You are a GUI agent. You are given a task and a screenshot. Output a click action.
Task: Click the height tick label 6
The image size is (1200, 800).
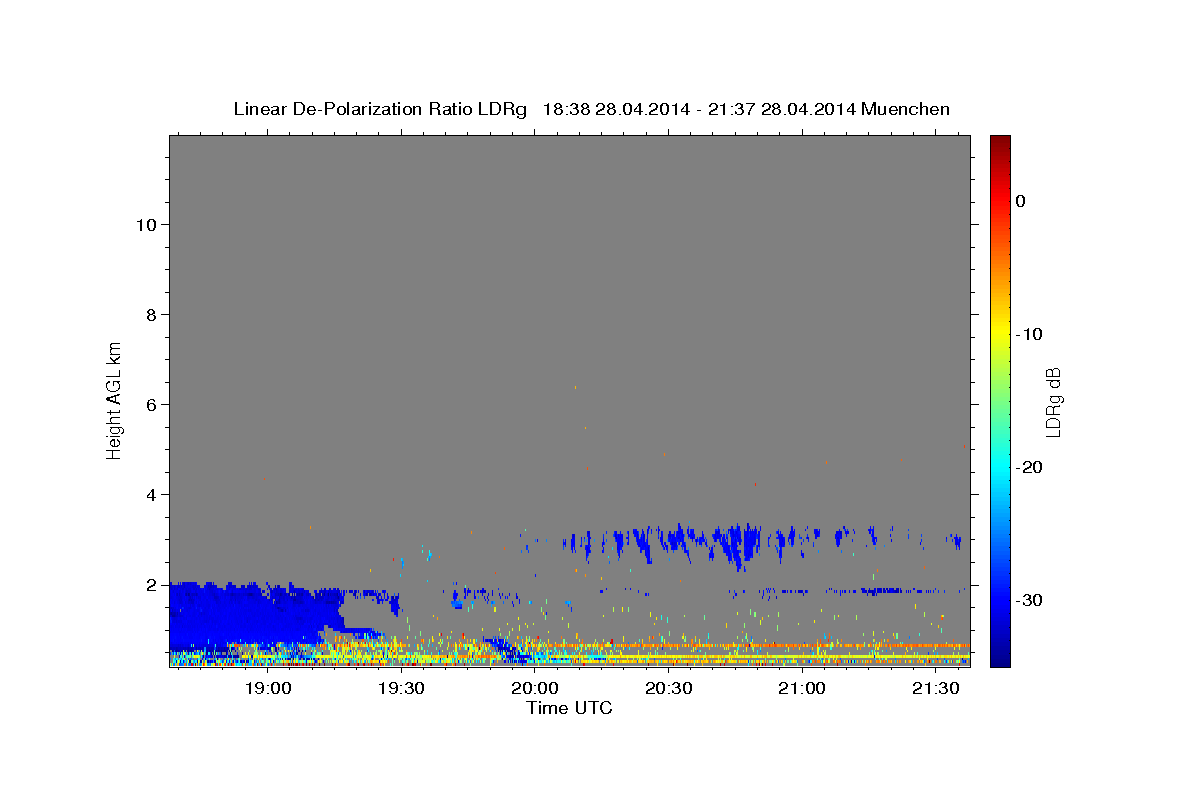click(x=150, y=404)
